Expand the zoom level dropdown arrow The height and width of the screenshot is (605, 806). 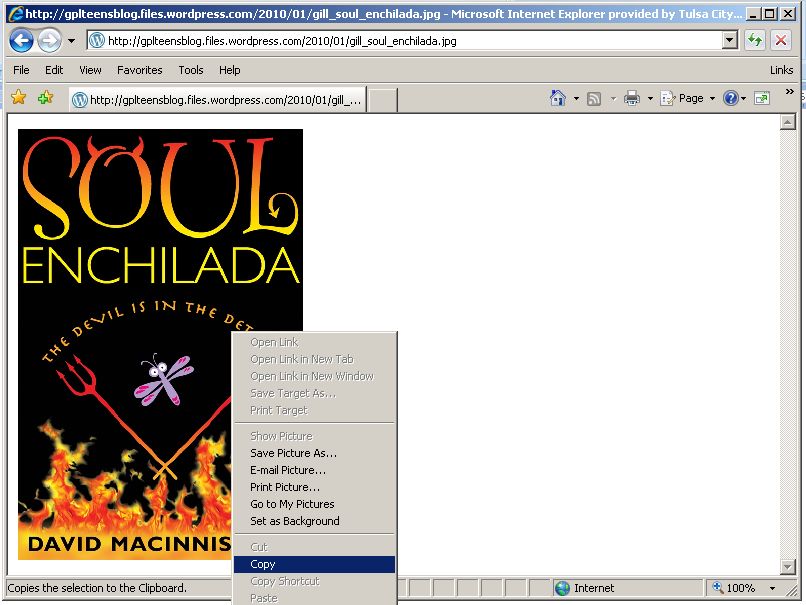click(x=772, y=588)
